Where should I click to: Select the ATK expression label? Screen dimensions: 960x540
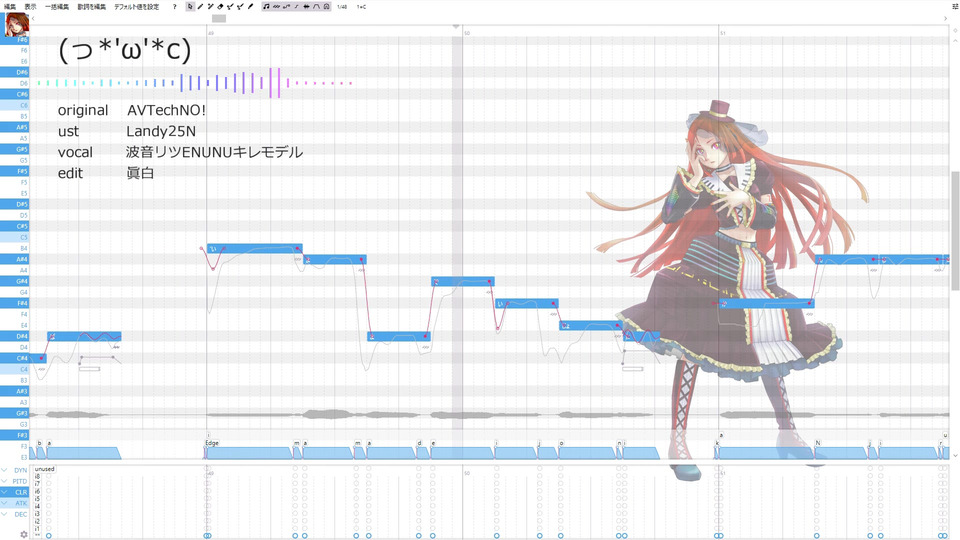[x=21, y=503]
